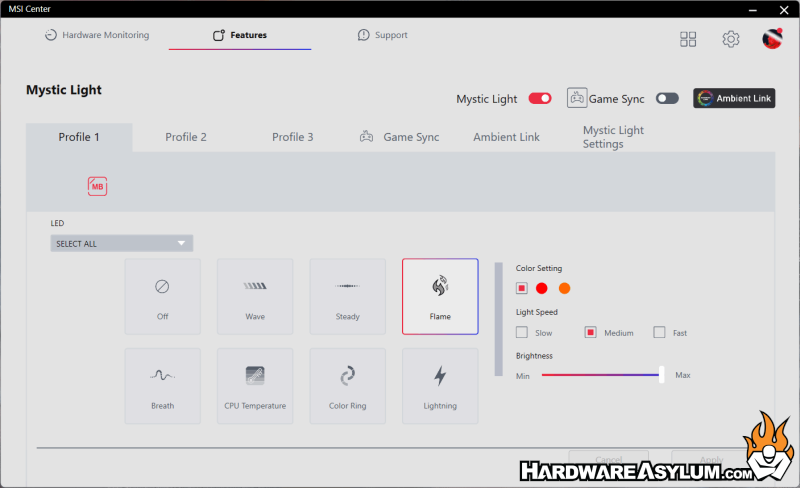Close the MSI Center window
The image size is (800, 488).
point(784,10)
